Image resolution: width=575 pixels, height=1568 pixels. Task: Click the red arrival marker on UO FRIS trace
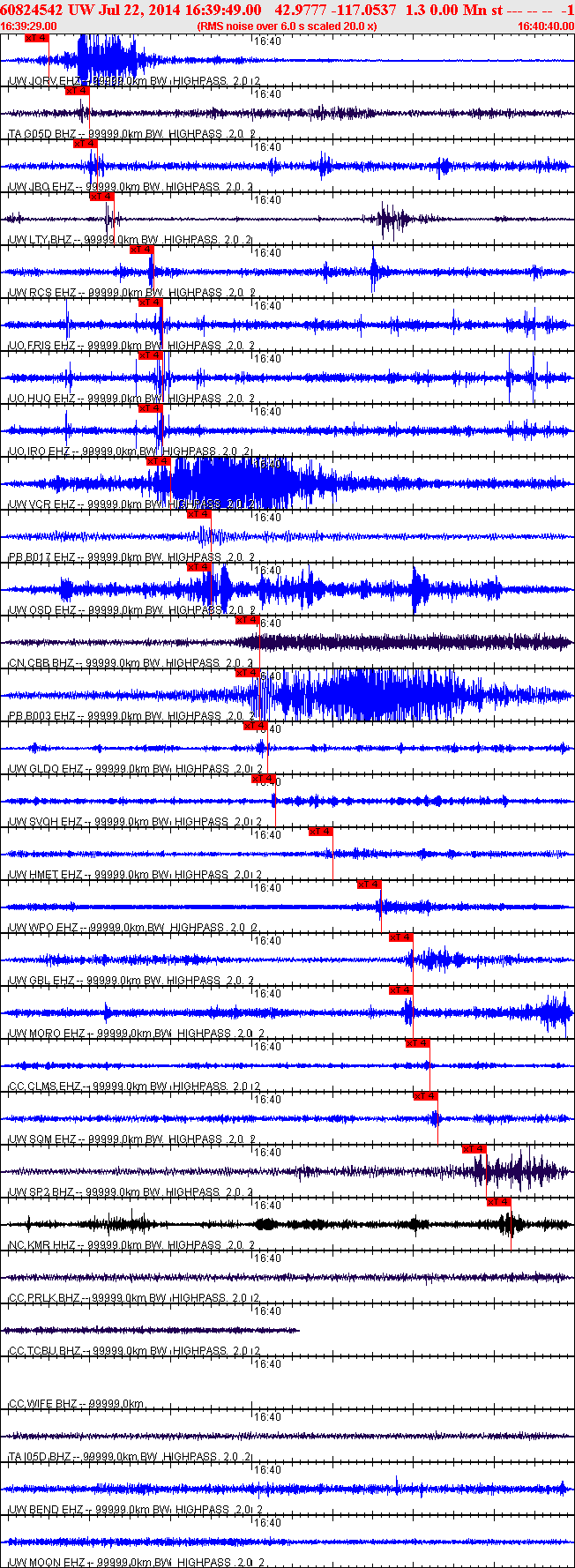pos(150,302)
